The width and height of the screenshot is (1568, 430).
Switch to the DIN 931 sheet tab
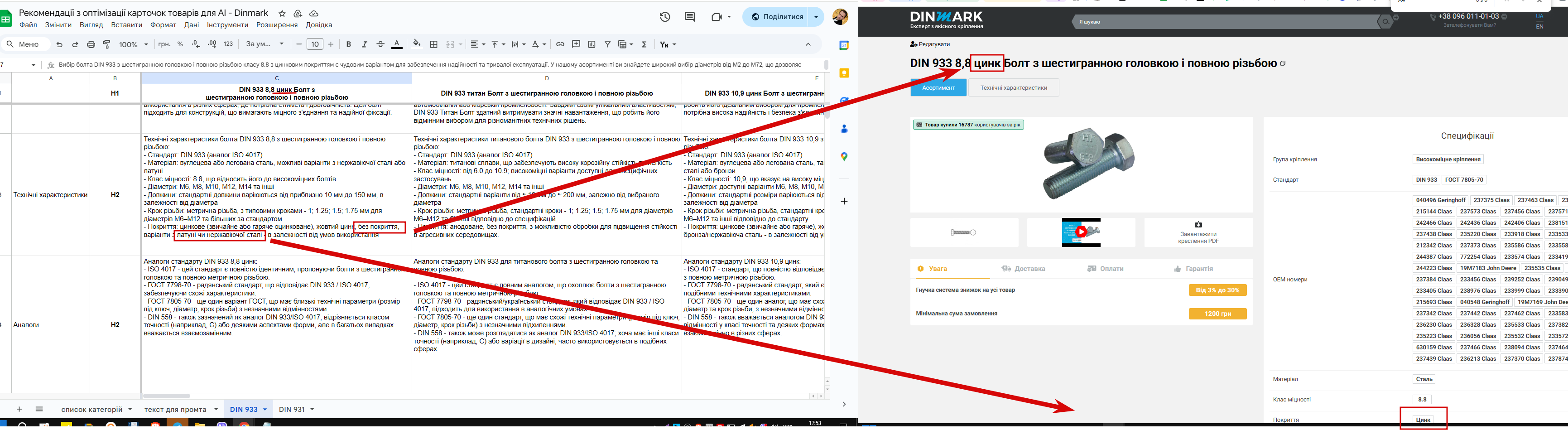tap(292, 409)
